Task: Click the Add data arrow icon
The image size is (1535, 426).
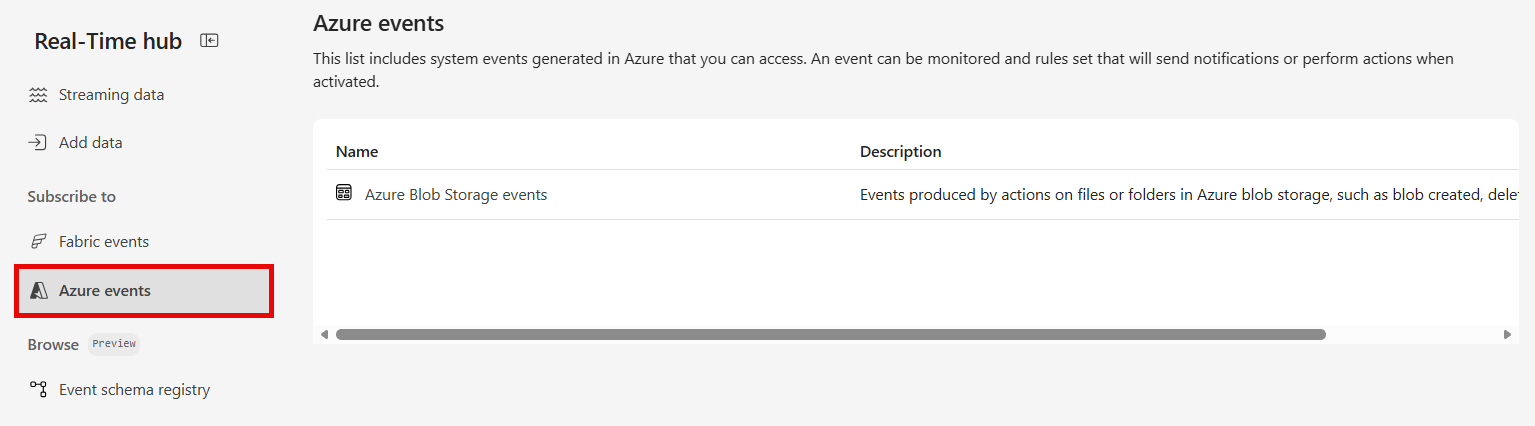Action: point(39,142)
